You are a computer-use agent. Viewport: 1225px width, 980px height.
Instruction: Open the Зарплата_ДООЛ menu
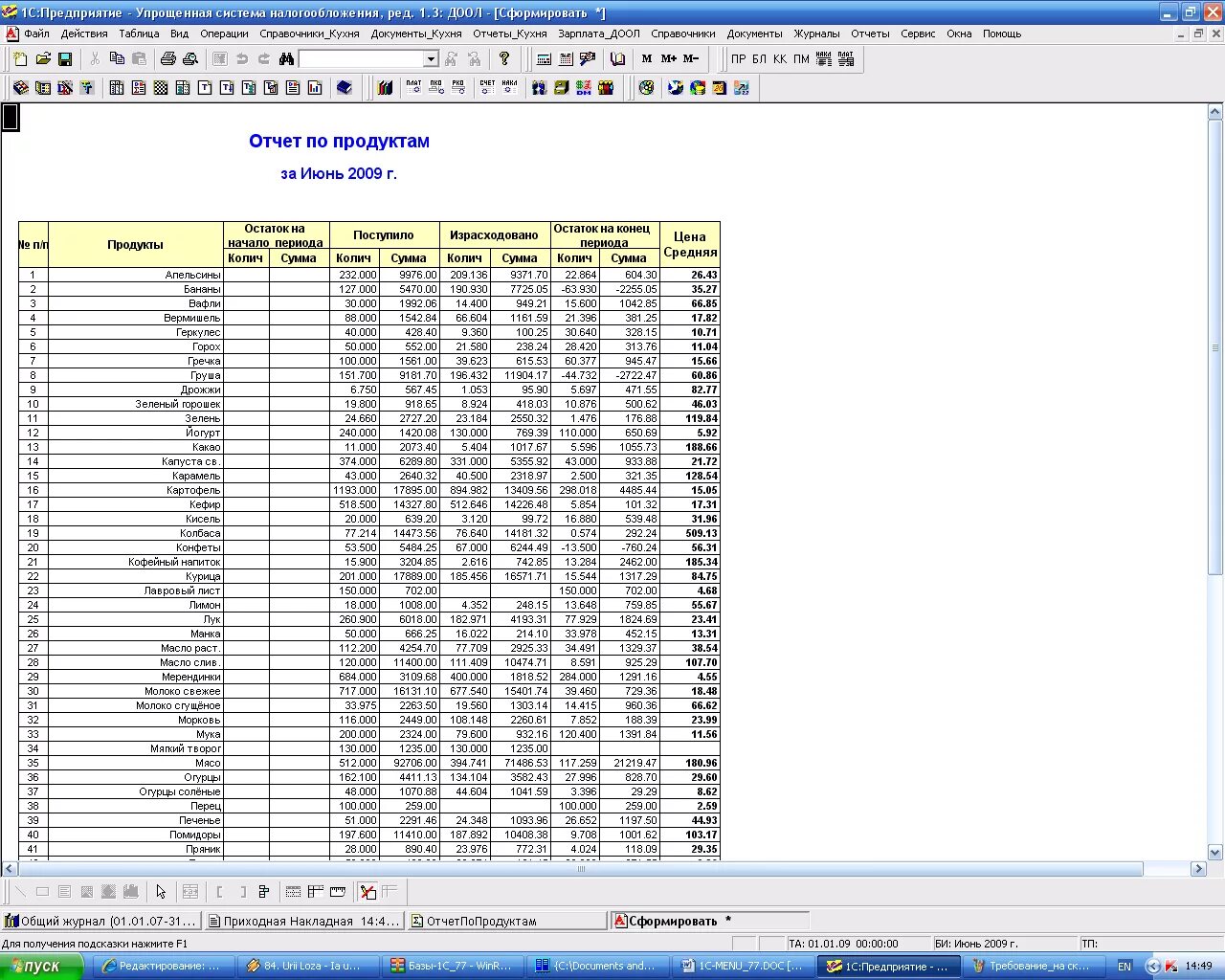pos(599,33)
